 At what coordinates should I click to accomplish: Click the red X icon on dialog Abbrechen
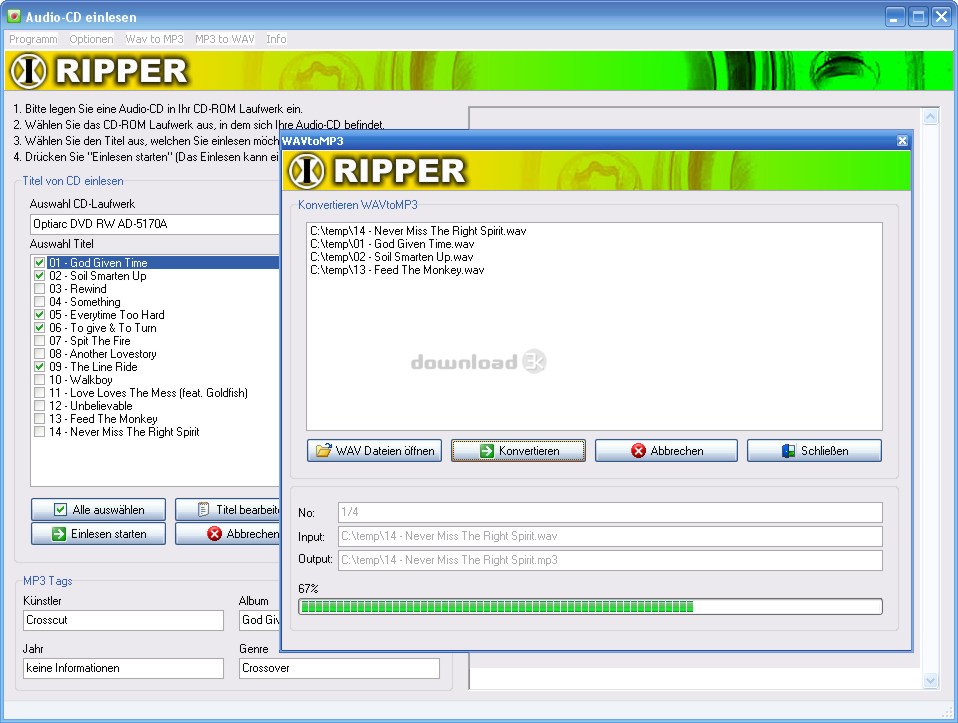click(x=638, y=451)
